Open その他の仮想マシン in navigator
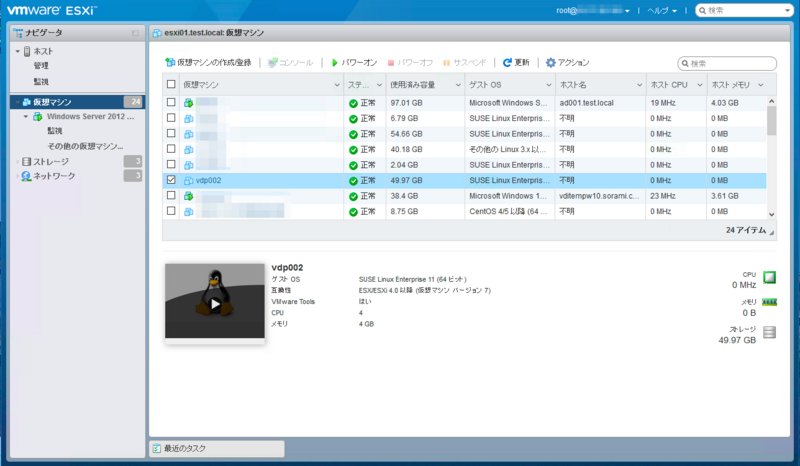 85,146
